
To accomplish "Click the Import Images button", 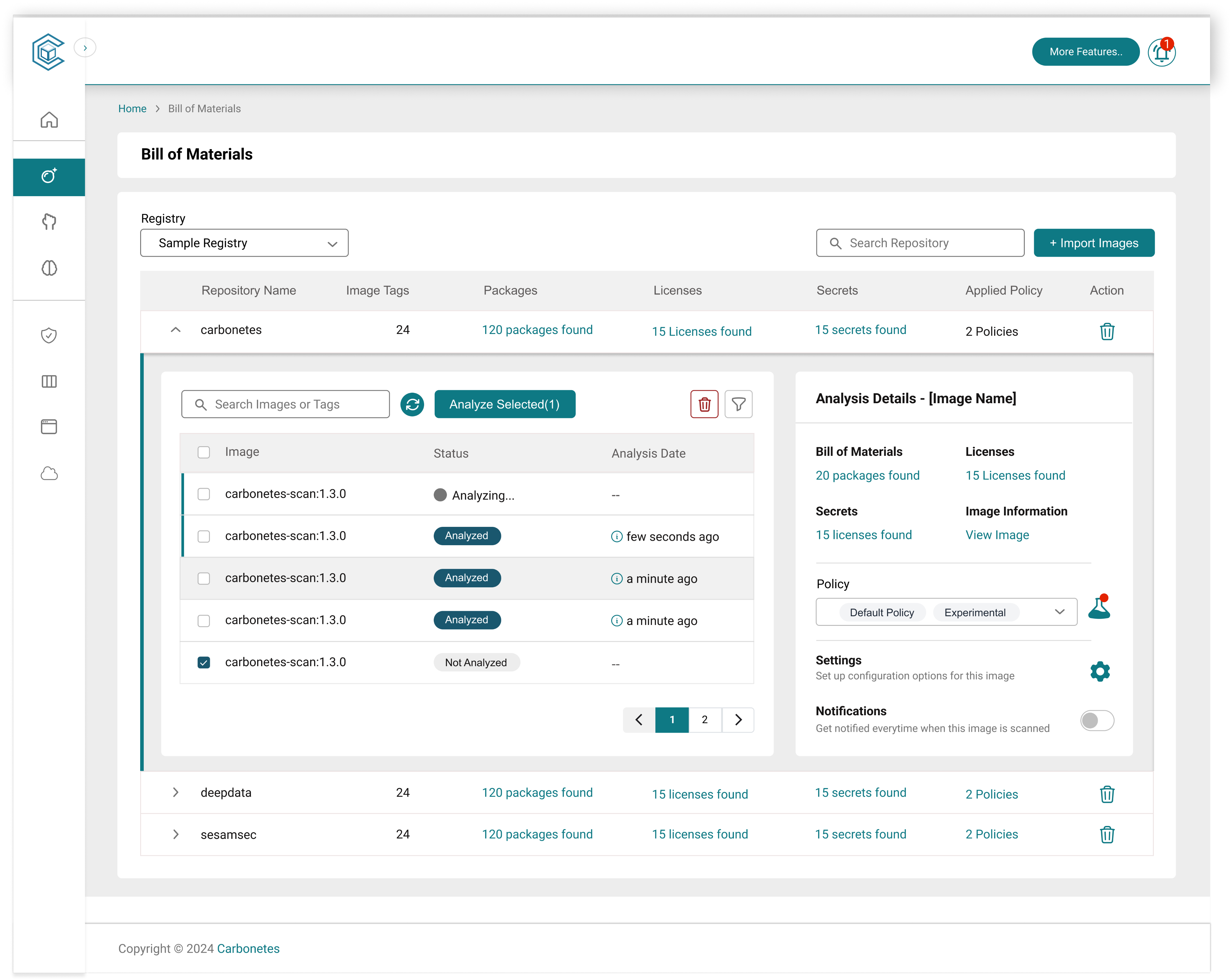I will pyautogui.click(x=1093, y=243).
